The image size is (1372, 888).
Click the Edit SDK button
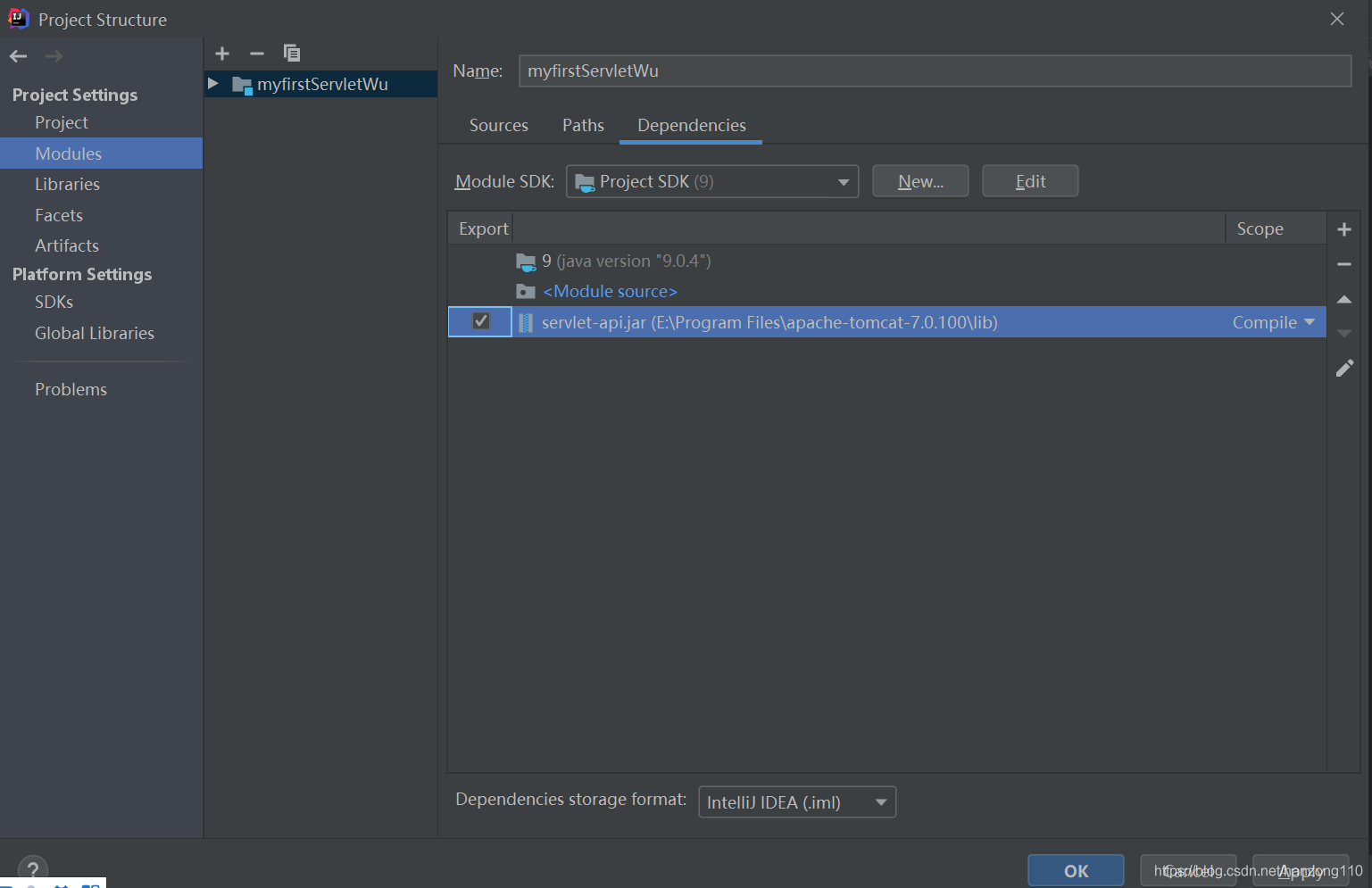point(1030,181)
